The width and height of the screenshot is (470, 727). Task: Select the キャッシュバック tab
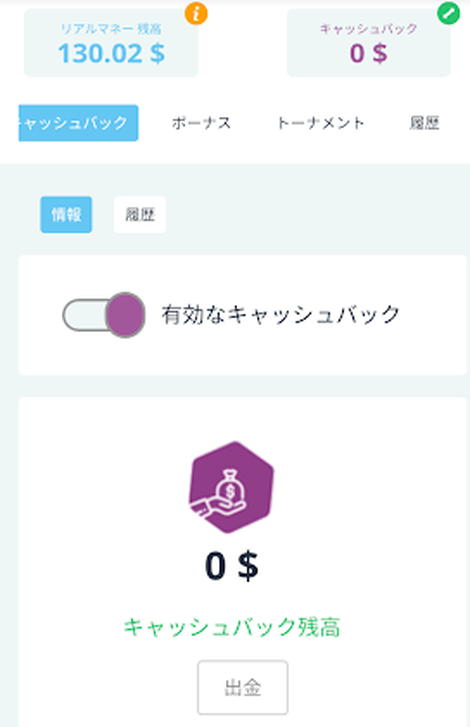coord(78,123)
